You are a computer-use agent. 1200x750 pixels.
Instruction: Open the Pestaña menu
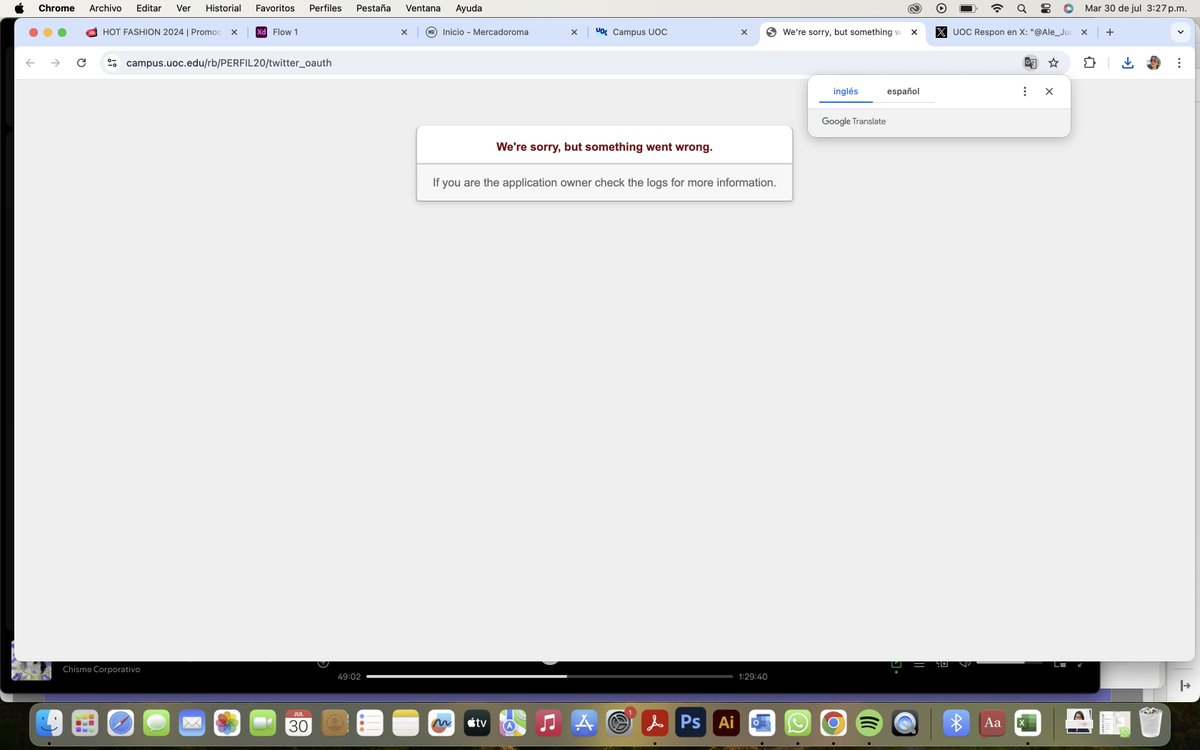(373, 8)
